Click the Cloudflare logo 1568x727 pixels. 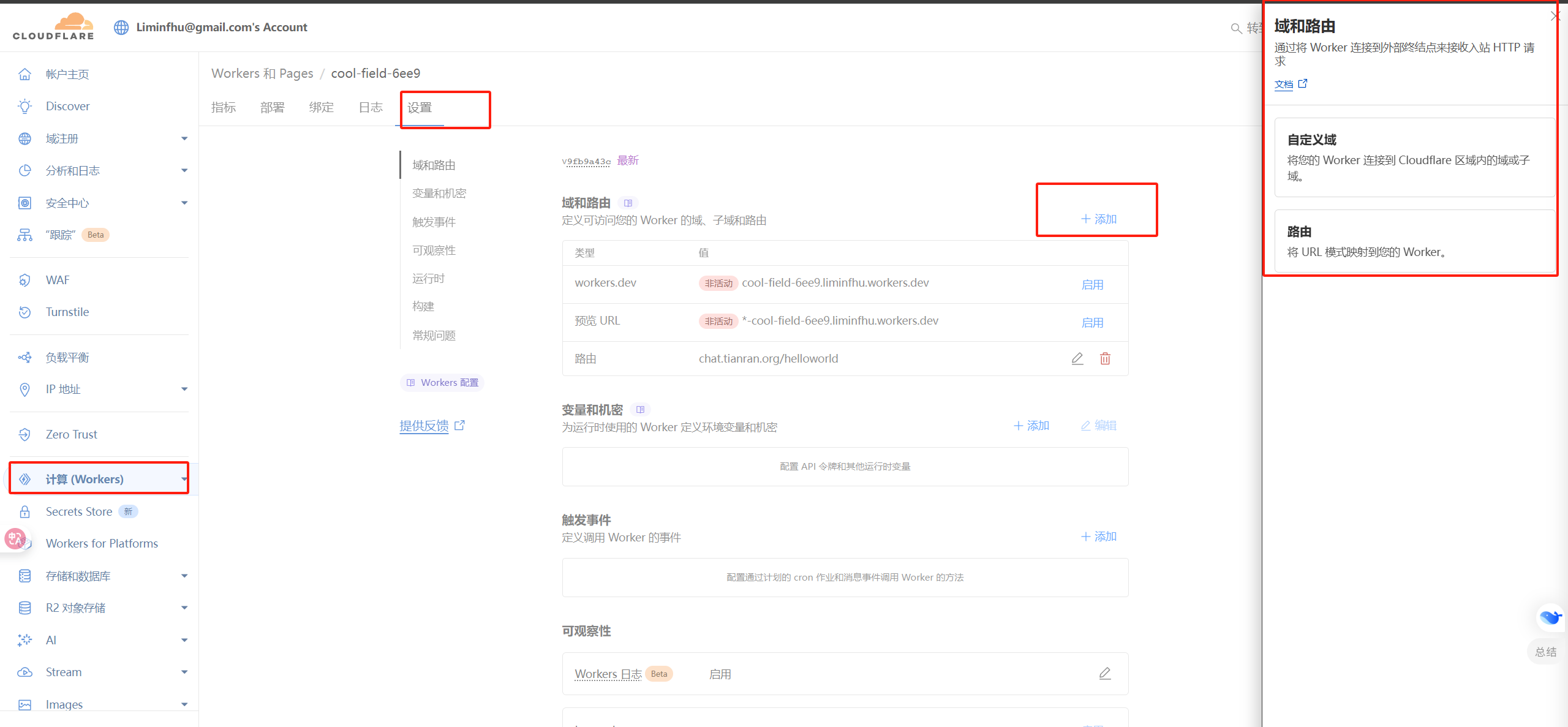click(54, 27)
